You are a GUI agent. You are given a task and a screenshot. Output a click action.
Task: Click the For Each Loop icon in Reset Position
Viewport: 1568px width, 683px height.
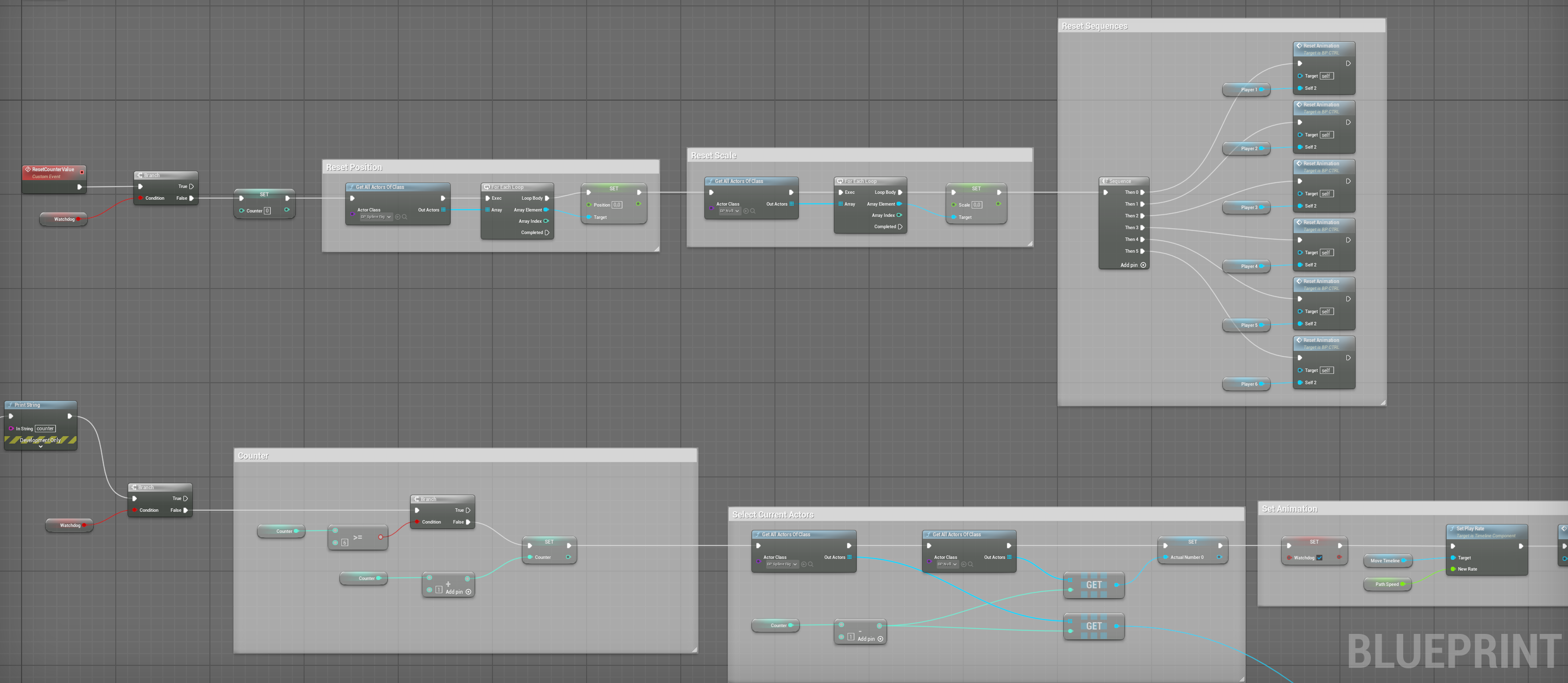click(487, 187)
